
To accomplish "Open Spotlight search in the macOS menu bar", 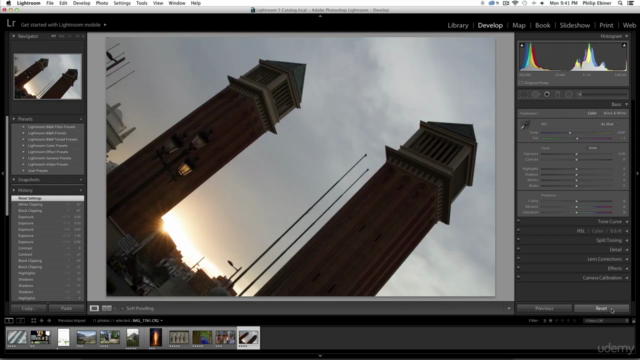I will pos(620,3).
